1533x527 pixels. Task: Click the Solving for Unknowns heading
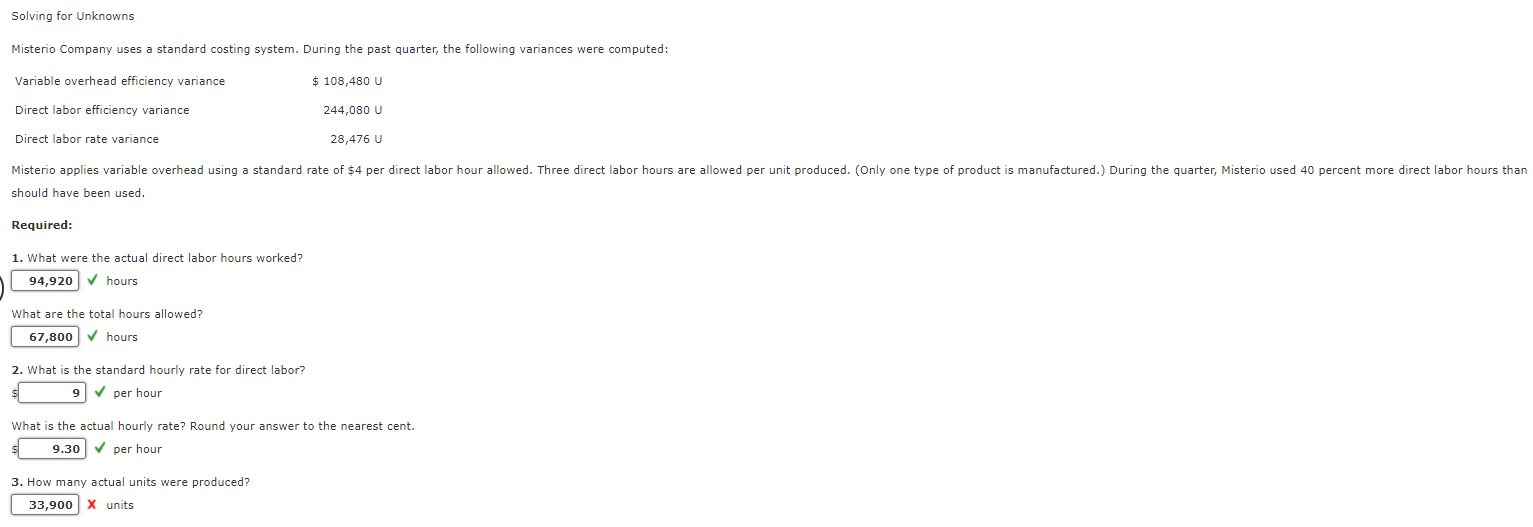[x=72, y=16]
